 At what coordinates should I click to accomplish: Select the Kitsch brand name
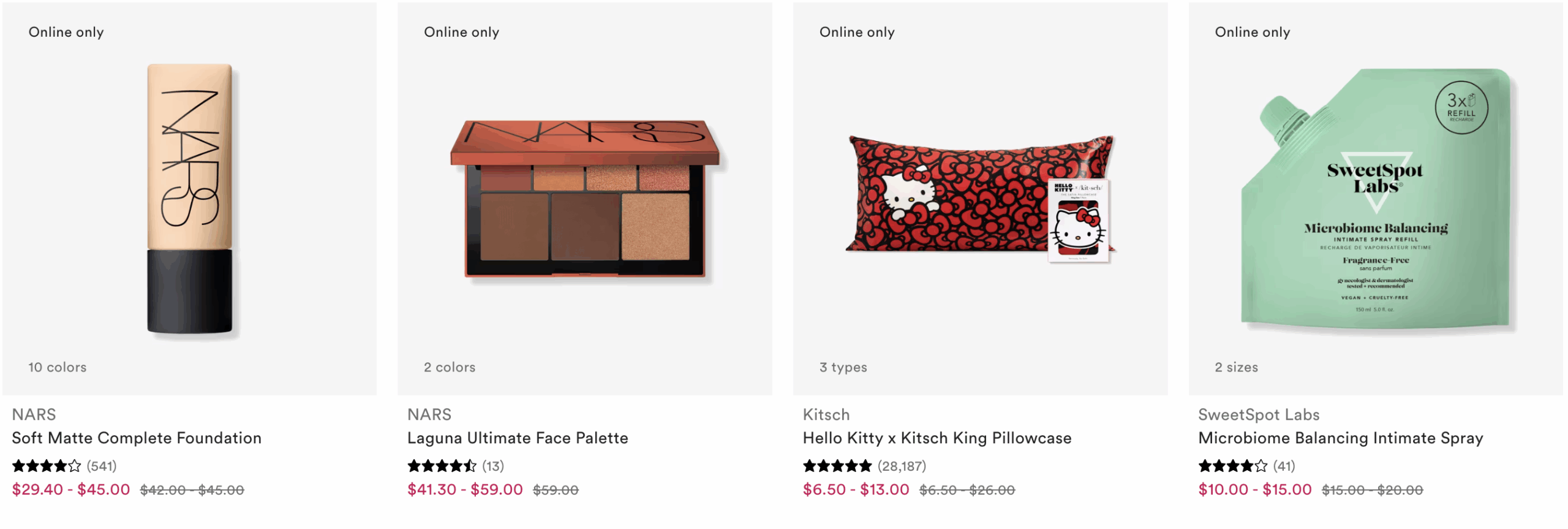click(826, 414)
